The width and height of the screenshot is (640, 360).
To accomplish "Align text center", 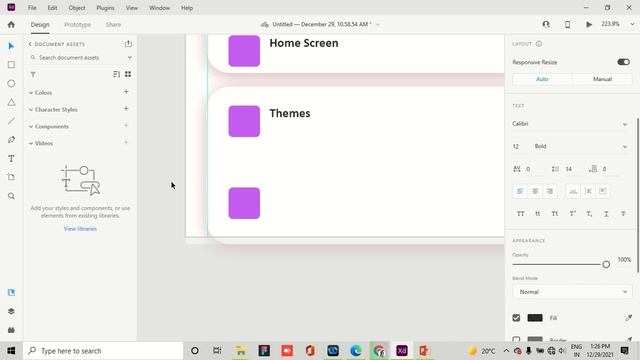I will pos(535,191).
